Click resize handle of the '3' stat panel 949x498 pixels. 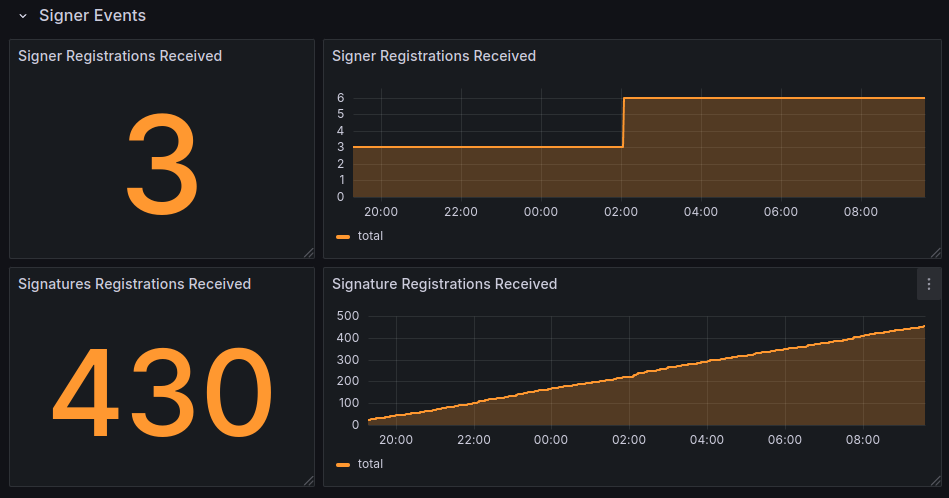pos(309,253)
